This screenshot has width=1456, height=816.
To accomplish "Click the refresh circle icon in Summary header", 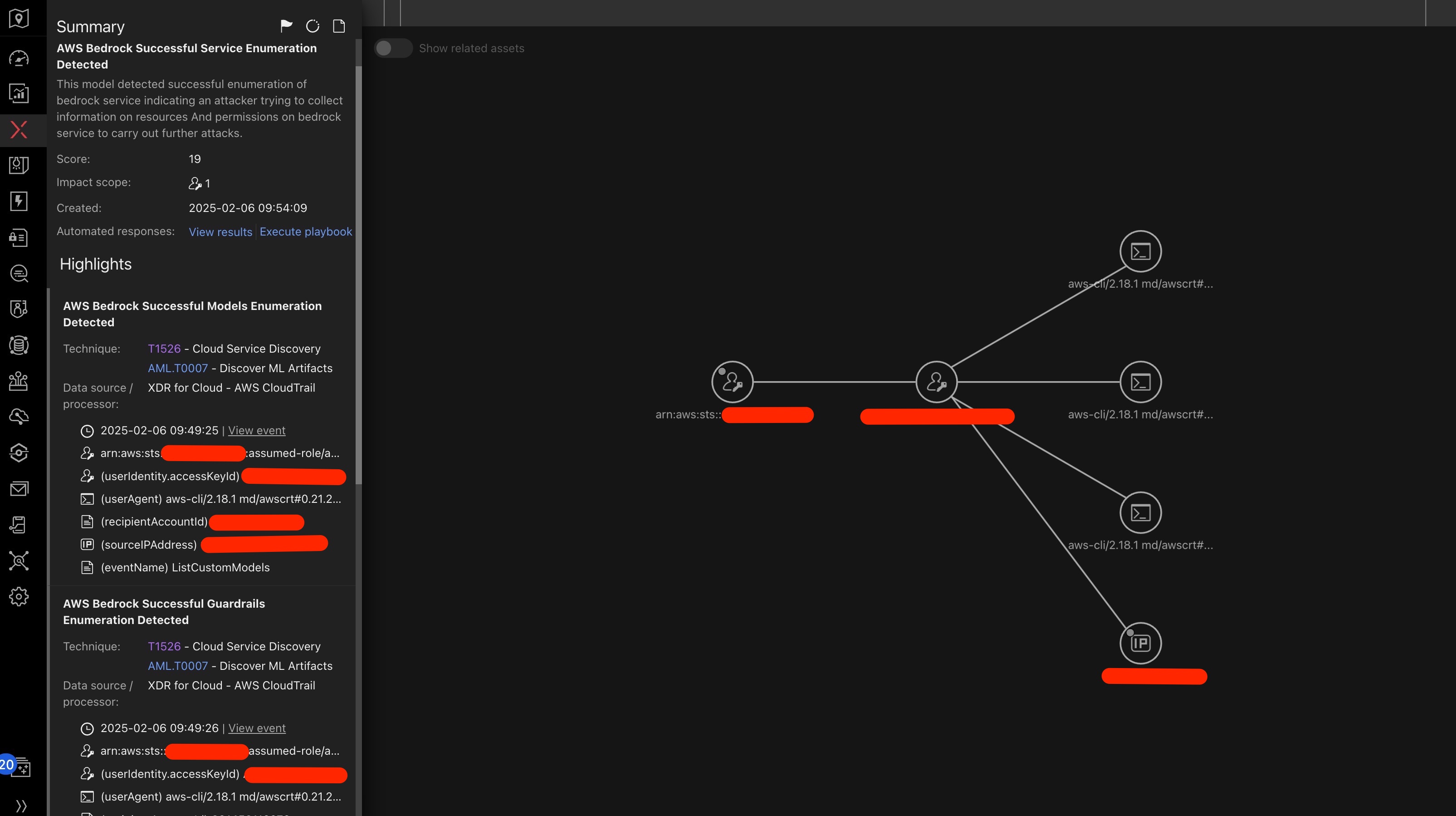I will pos(313,26).
